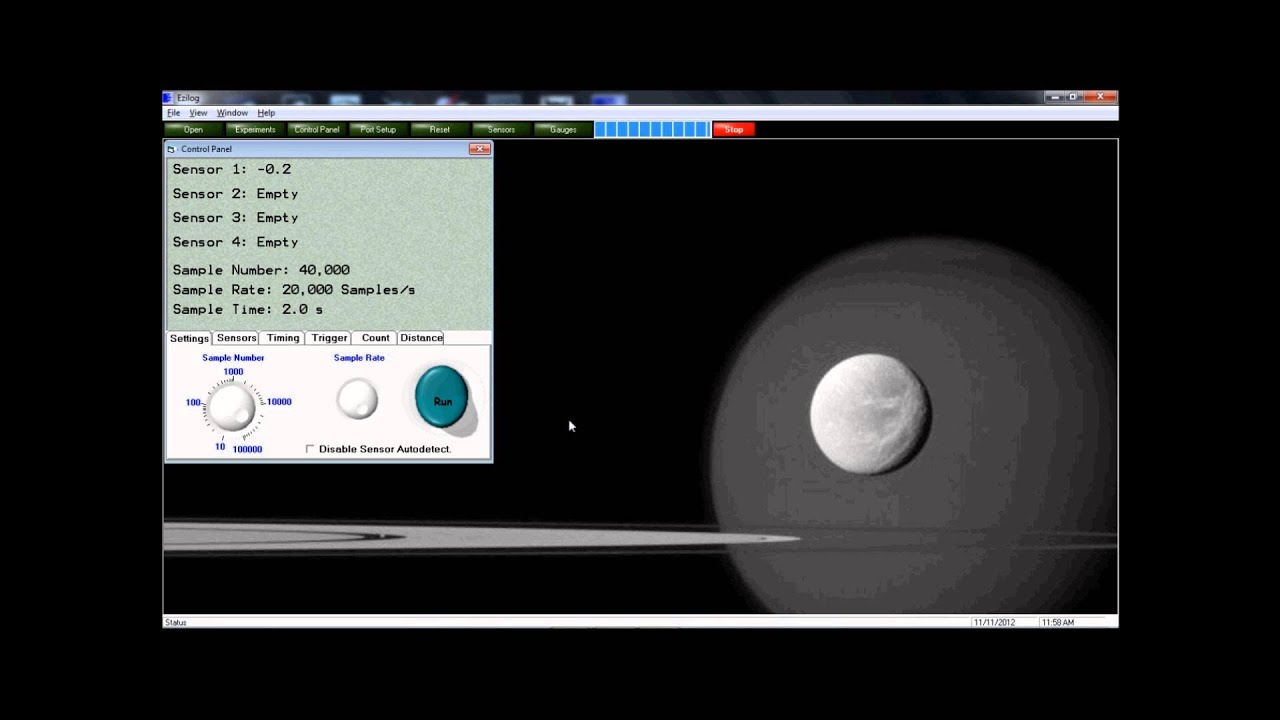Click the Control Panel toolbar button
The height and width of the screenshot is (720, 1280).
coord(317,129)
